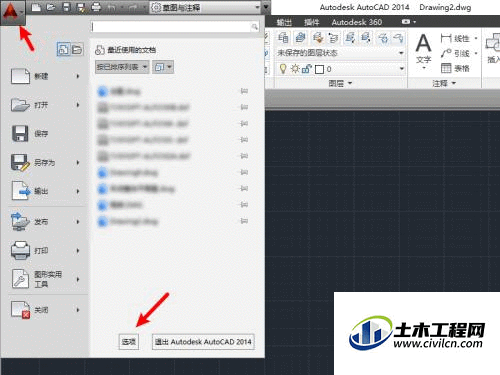Expand the 图层 panel title arrow
This screenshot has height=375, width=500.
350,83
